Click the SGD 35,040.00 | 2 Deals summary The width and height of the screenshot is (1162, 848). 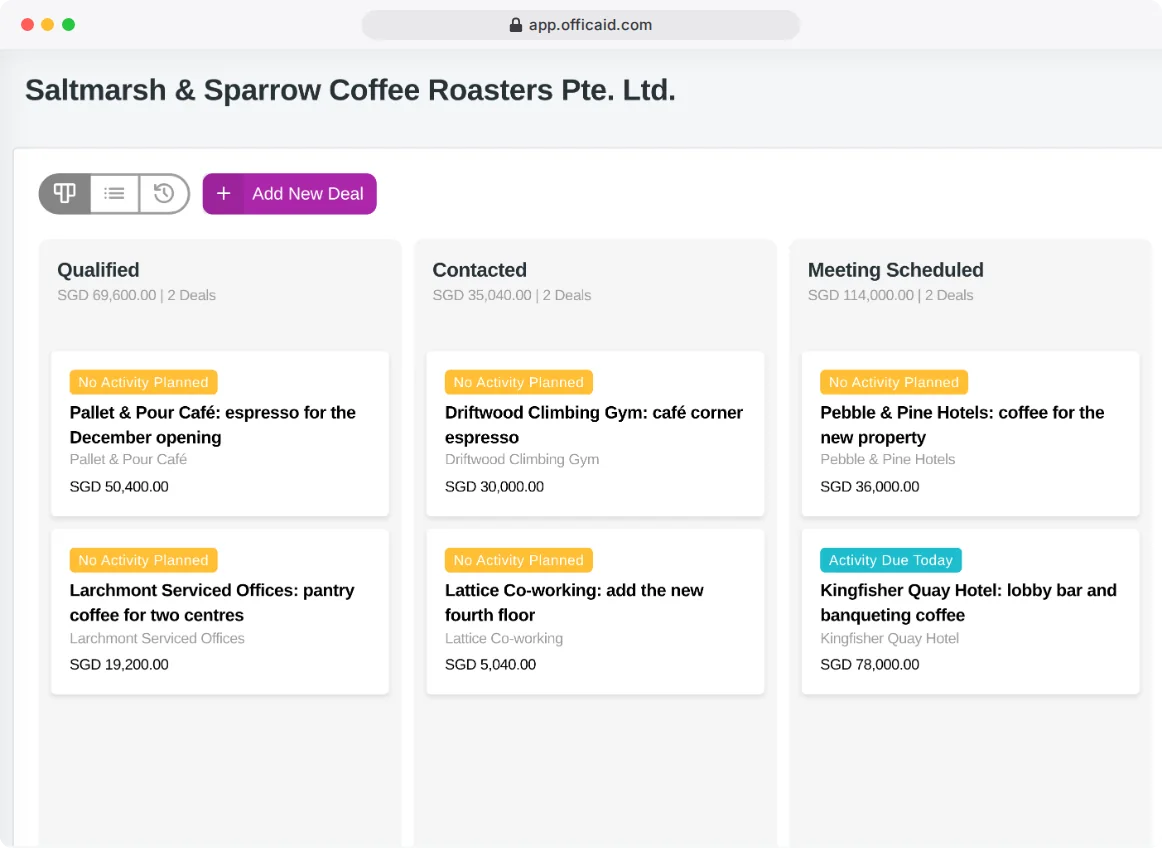[512, 295]
